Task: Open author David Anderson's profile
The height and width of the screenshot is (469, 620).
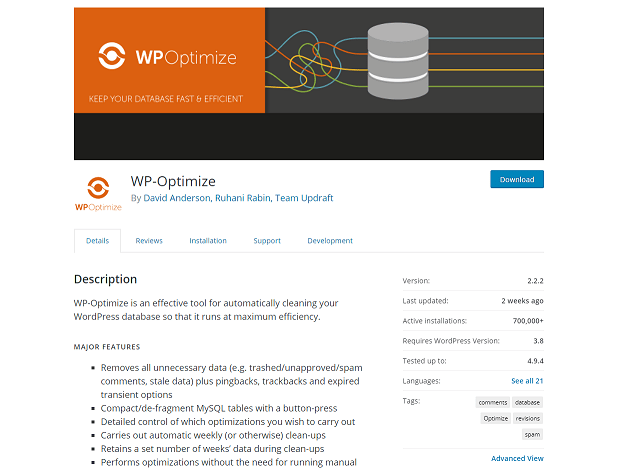Action: pos(178,198)
